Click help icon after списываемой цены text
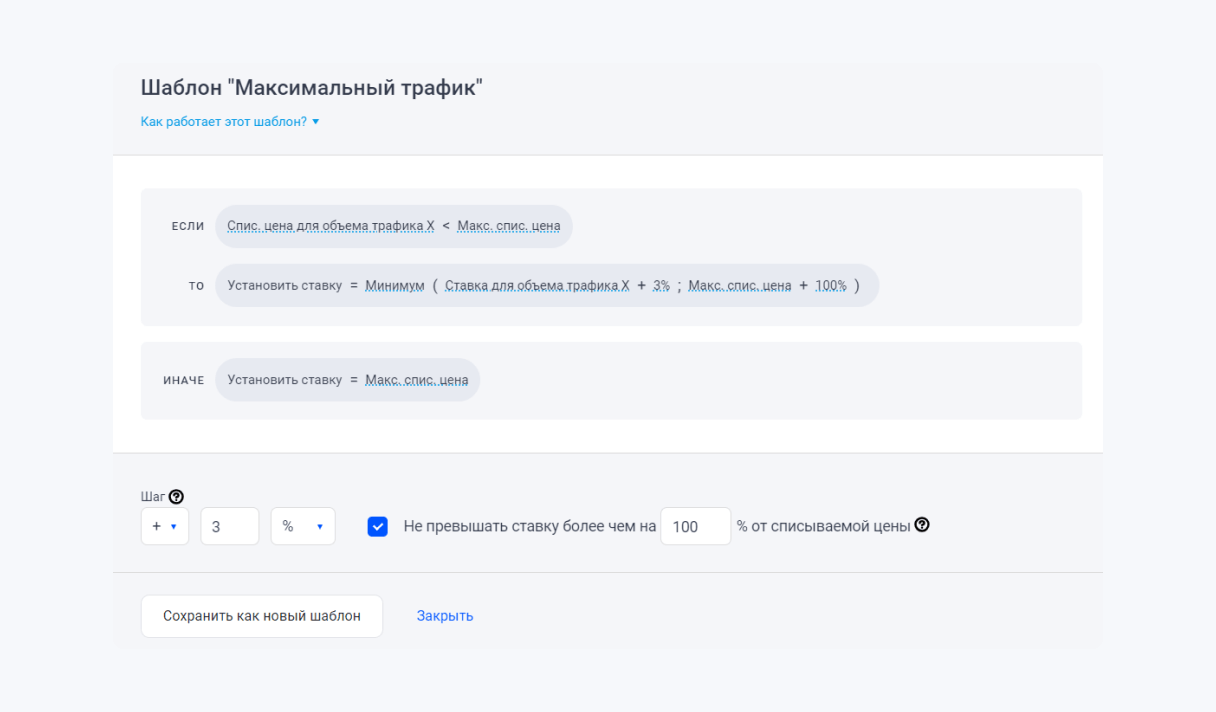The height and width of the screenshot is (712, 1216). click(921, 524)
